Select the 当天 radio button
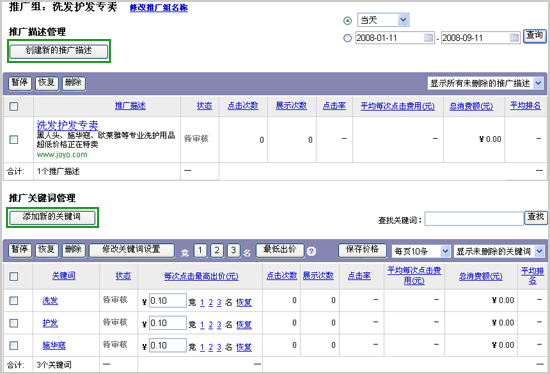This screenshot has width=550, height=374. click(347, 21)
